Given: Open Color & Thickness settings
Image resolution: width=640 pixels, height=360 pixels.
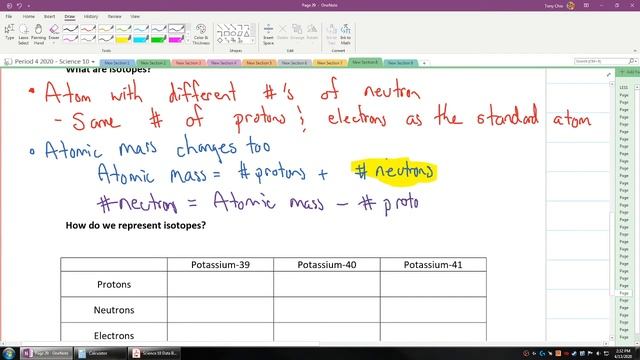Looking at the screenshot, I should pyautogui.click(x=201, y=34).
